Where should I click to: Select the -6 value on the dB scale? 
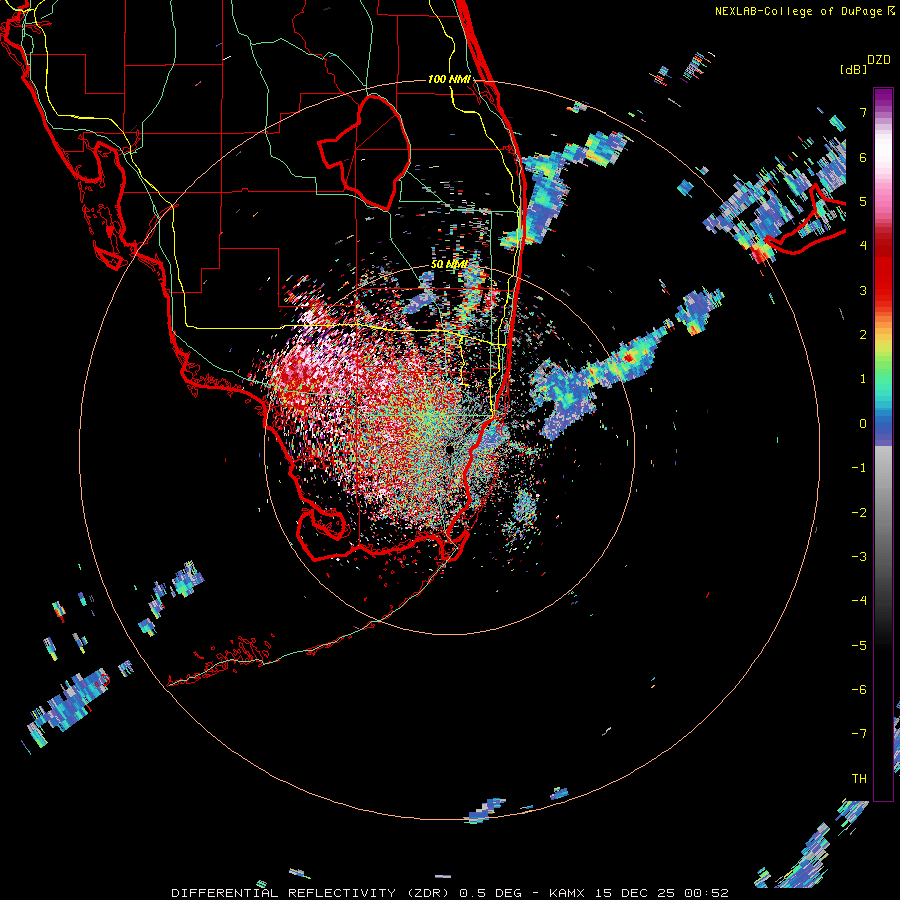pyautogui.click(x=859, y=690)
